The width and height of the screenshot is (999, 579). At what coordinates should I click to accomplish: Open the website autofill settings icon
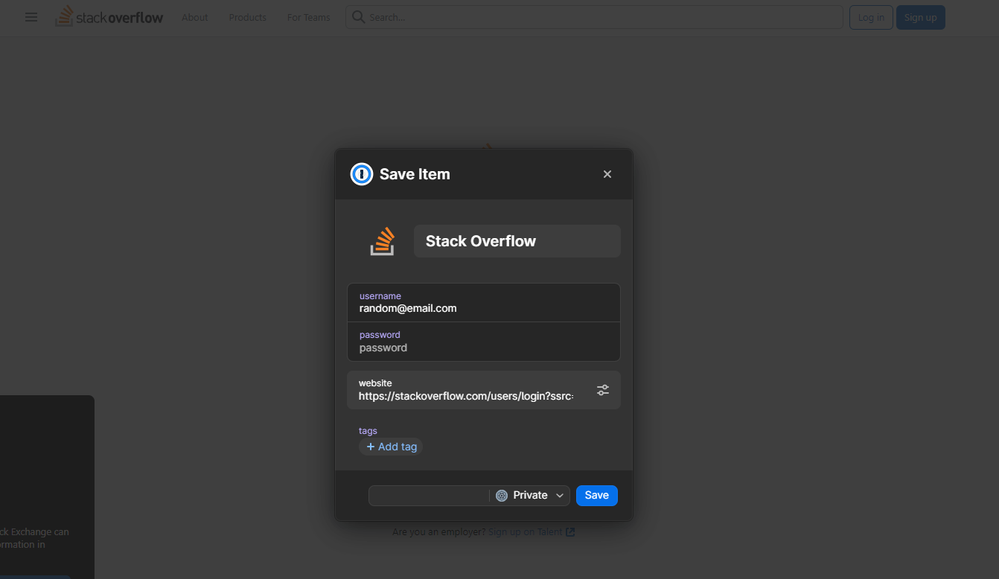pyautogui.click(x=603, y=390)
